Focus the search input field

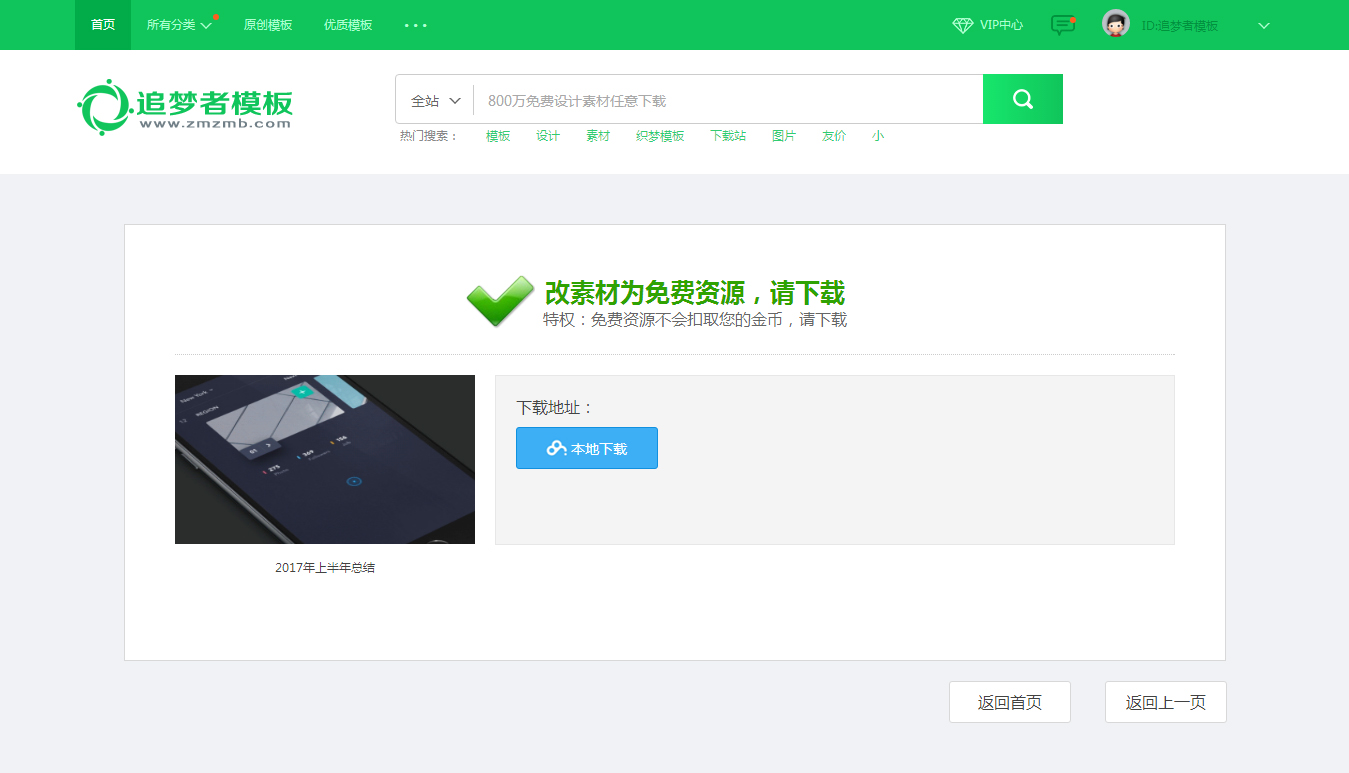click(727, 100)
